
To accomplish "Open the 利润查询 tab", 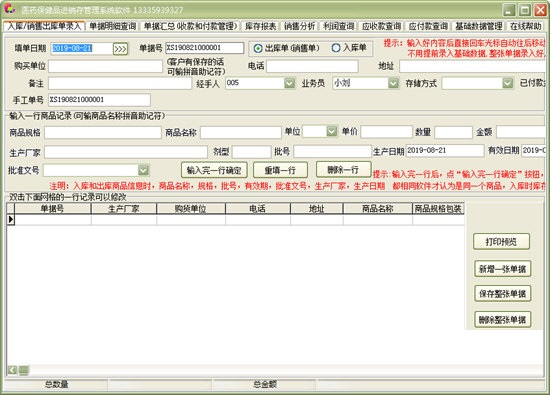I will tap(338, 26).
